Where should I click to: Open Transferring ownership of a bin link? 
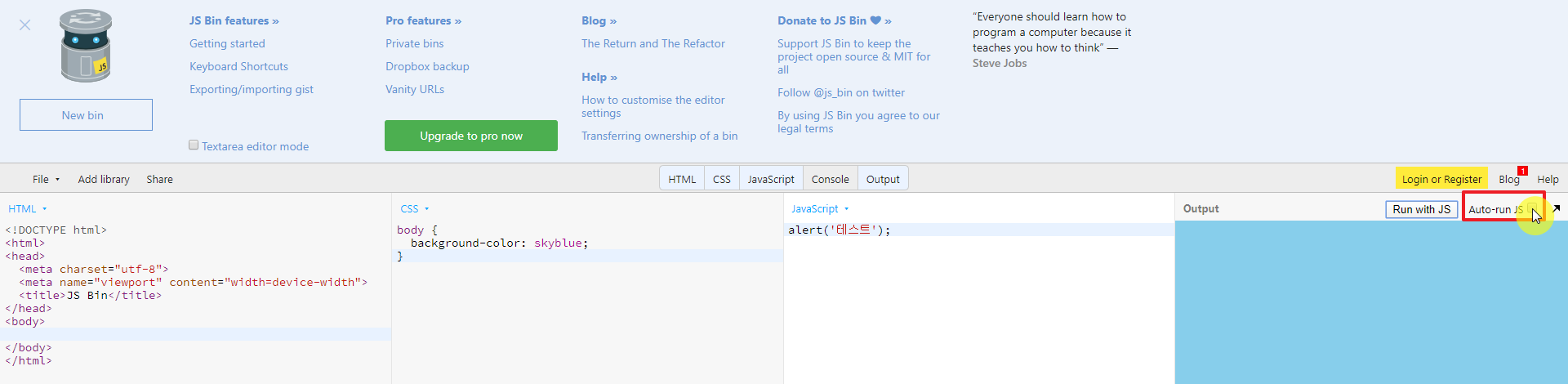pos(659,136)
